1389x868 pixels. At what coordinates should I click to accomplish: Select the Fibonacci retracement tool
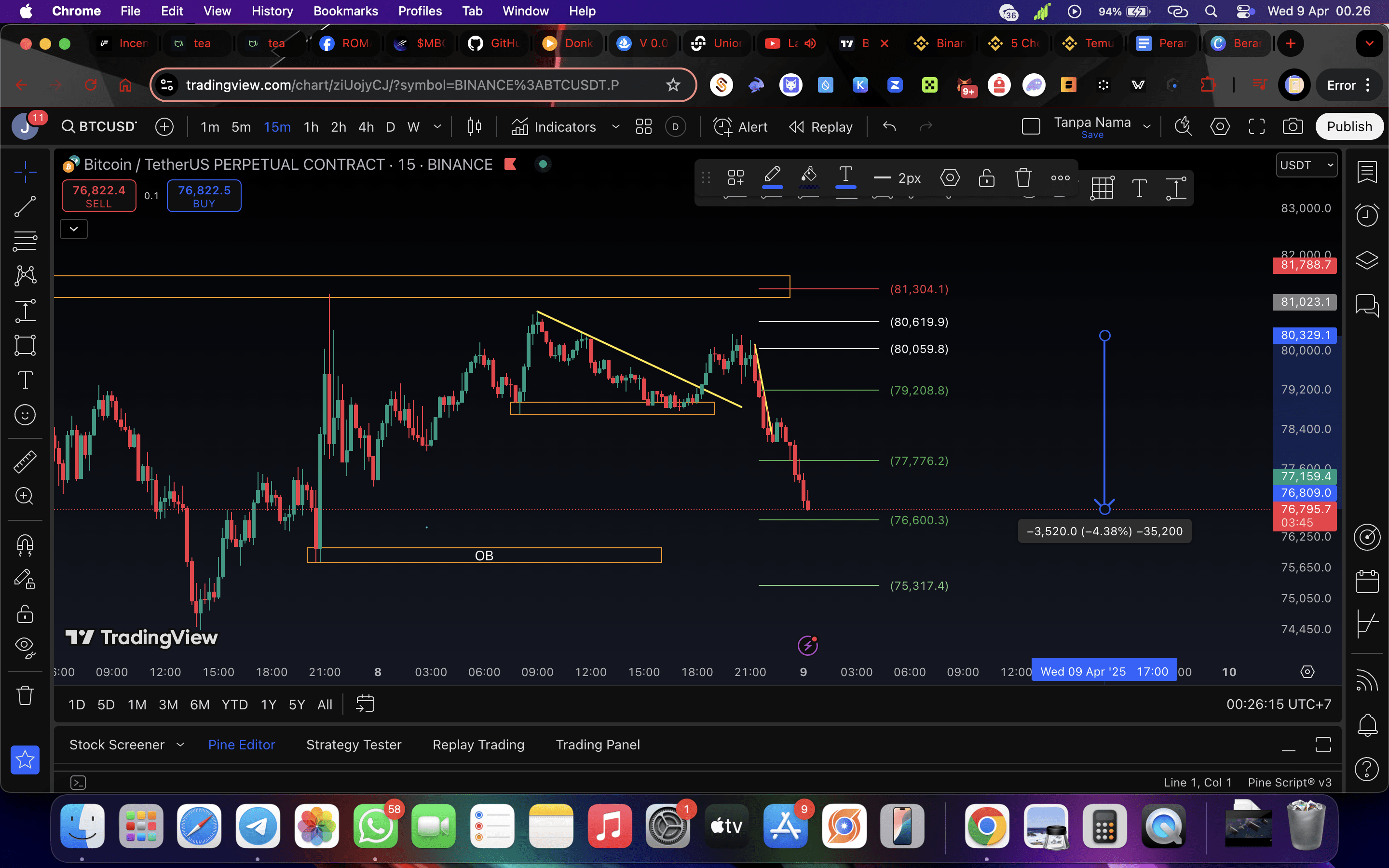click(x=25, y=241)
